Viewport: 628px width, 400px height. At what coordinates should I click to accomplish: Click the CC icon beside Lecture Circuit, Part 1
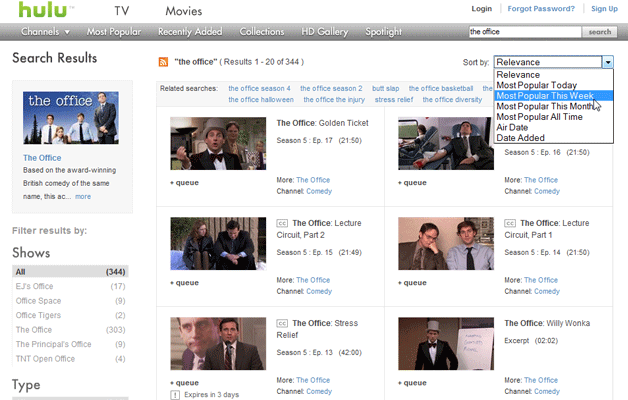point(510,223)
